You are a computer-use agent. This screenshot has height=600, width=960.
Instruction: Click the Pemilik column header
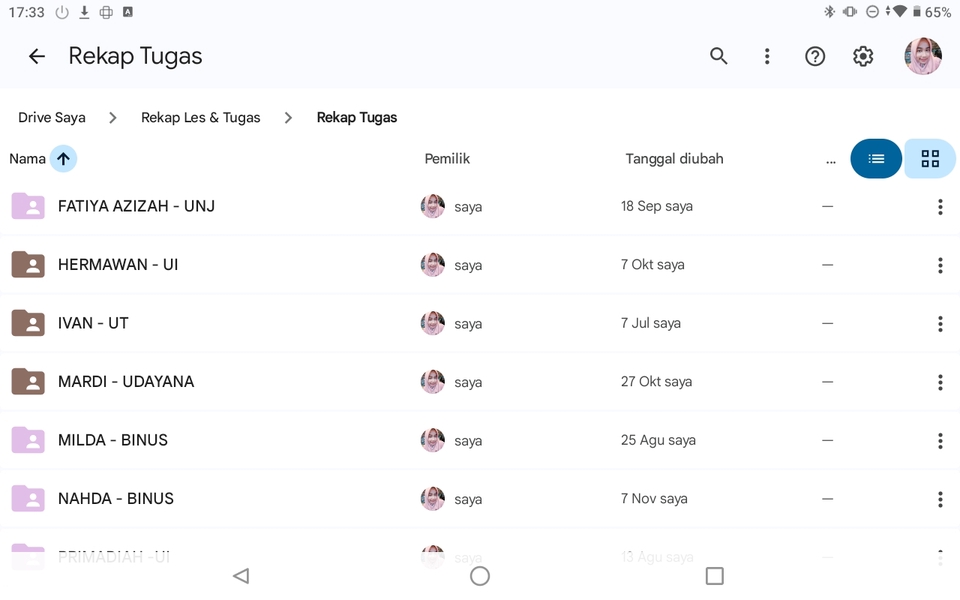[x=447, y=159]
